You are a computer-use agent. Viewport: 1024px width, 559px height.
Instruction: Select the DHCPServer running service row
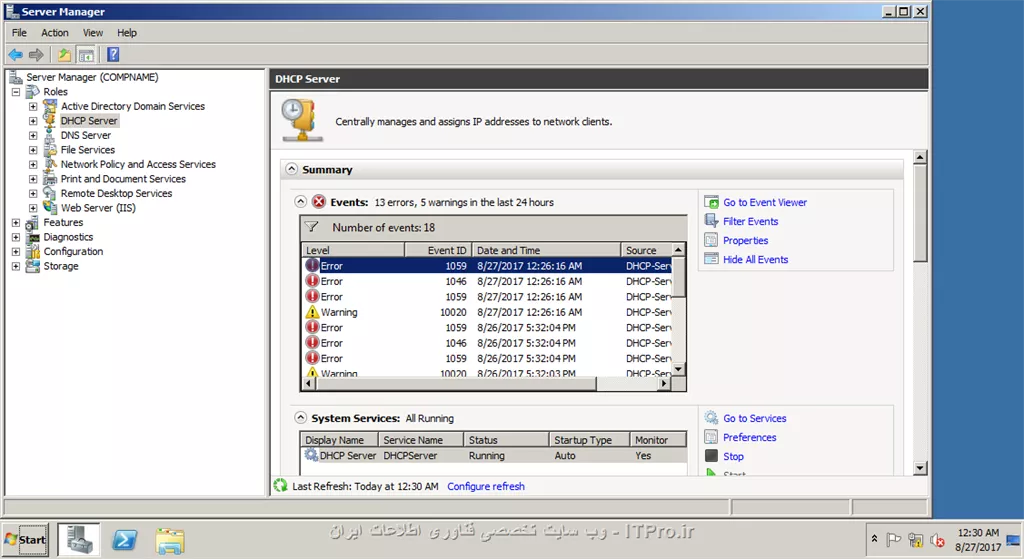tap(494, 456)
